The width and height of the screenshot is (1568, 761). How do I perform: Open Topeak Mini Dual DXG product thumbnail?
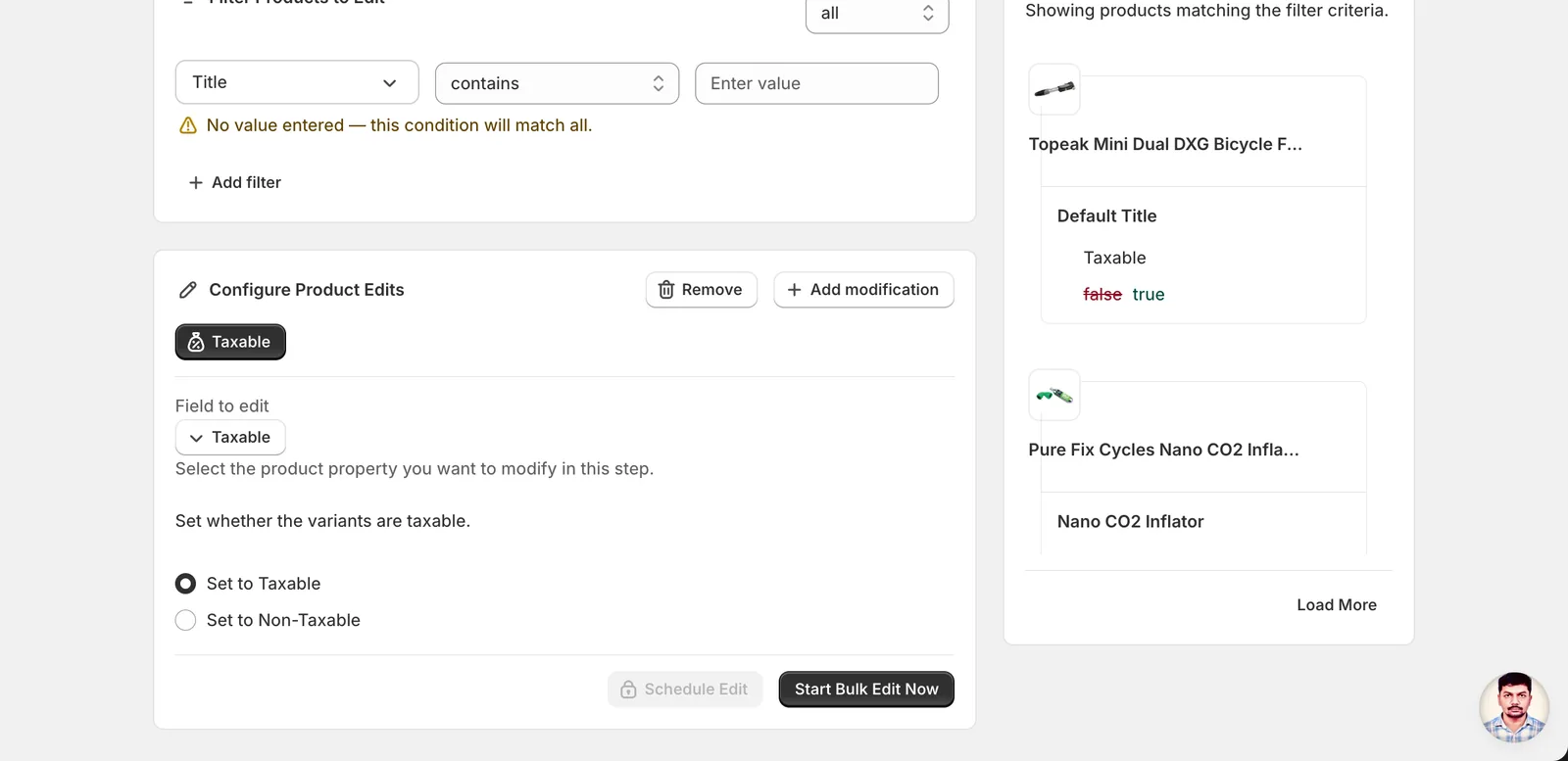coord(1054,89)
